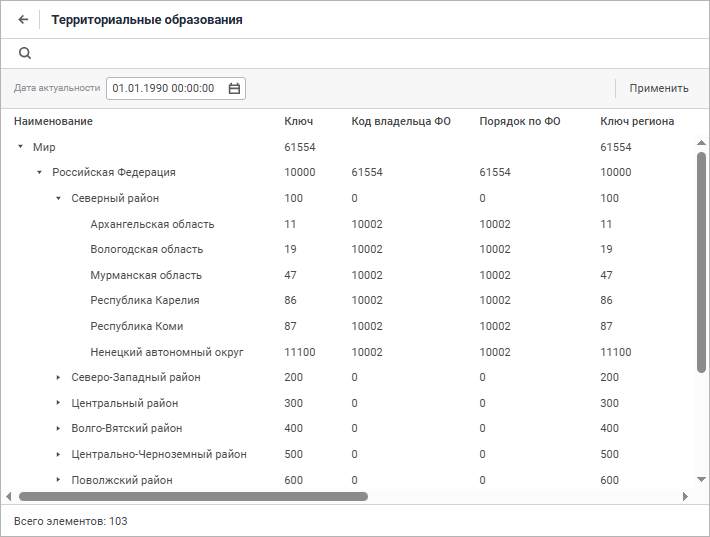The image size is (710, 537).
Task: Expand the Поволжский район node
Action: (x=58, y=480)
